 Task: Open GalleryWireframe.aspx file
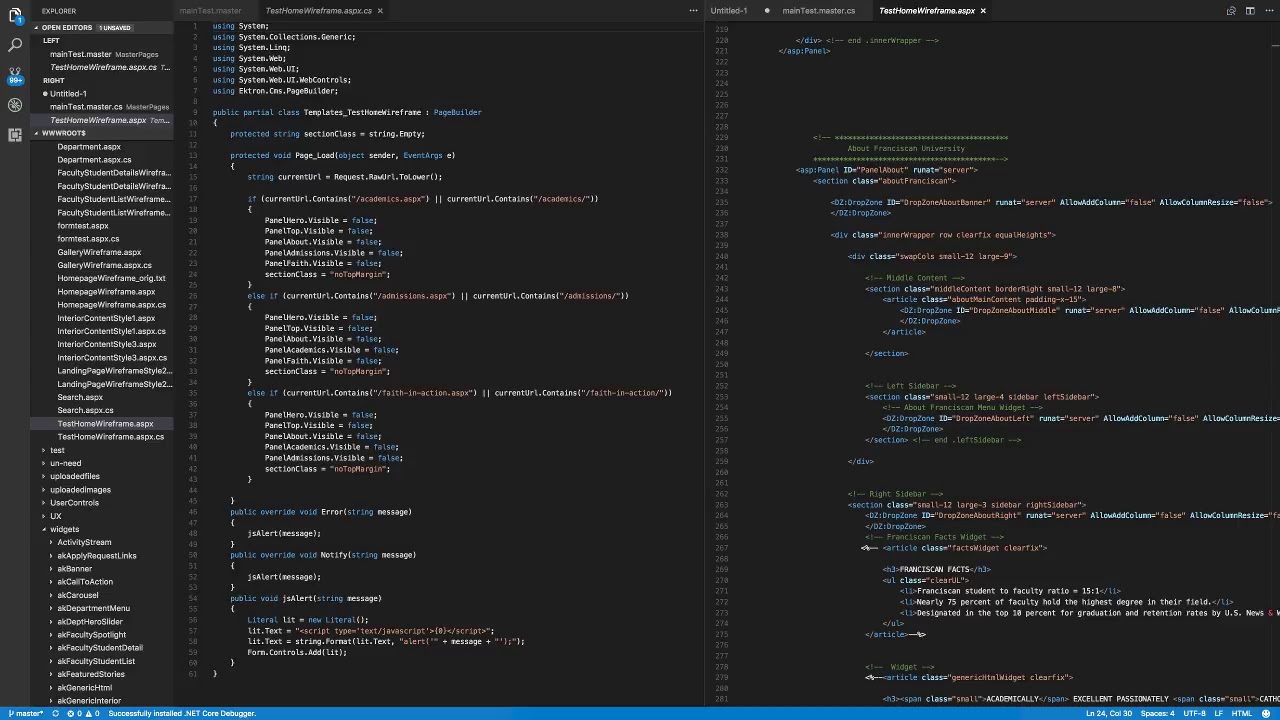99,252
